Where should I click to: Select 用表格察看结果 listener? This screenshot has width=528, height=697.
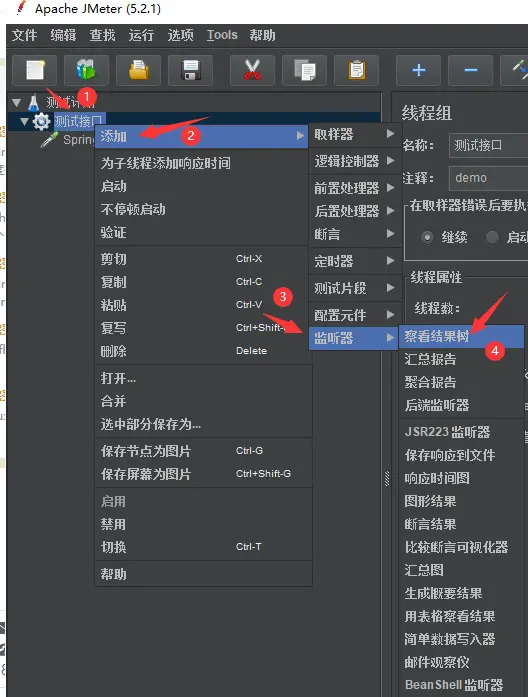tap(461, 617)
